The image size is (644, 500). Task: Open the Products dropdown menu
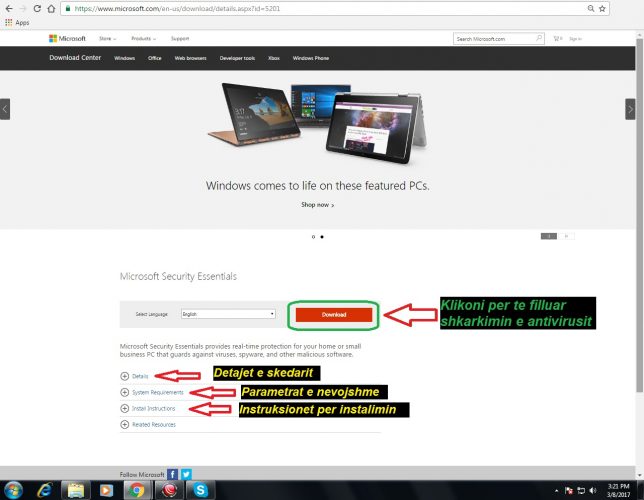pyautogui.click(x=143, y=39)
